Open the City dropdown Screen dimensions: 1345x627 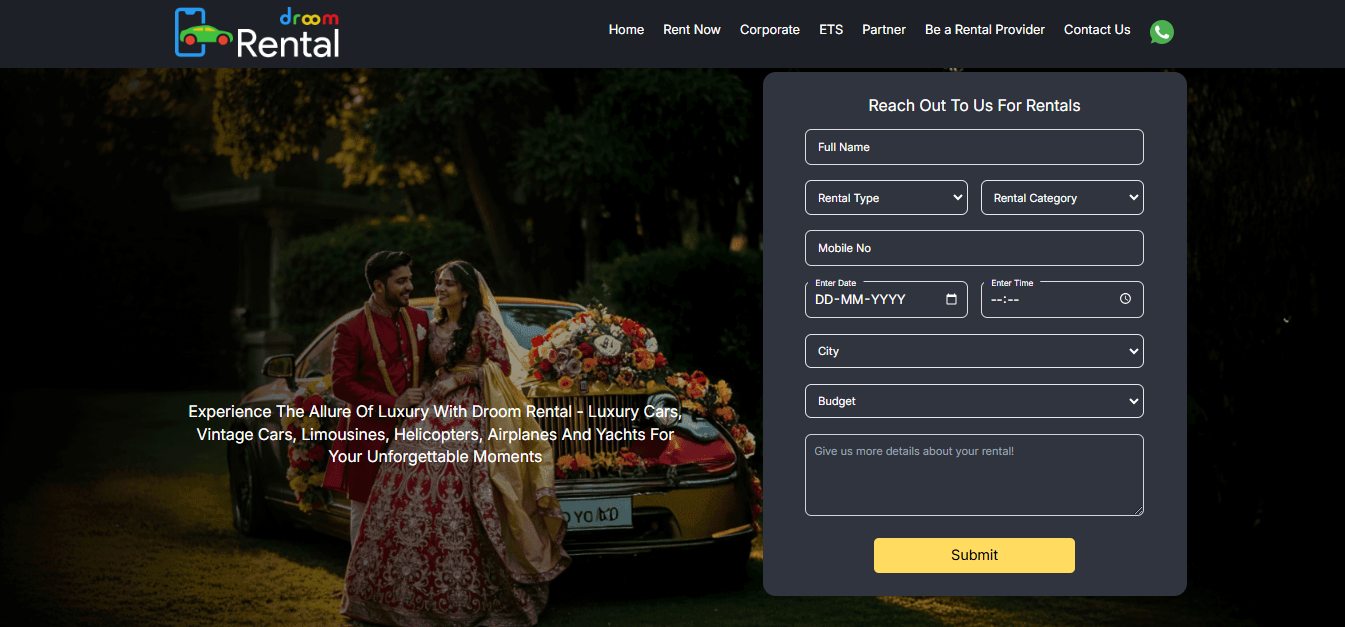[x=974, y=351]
